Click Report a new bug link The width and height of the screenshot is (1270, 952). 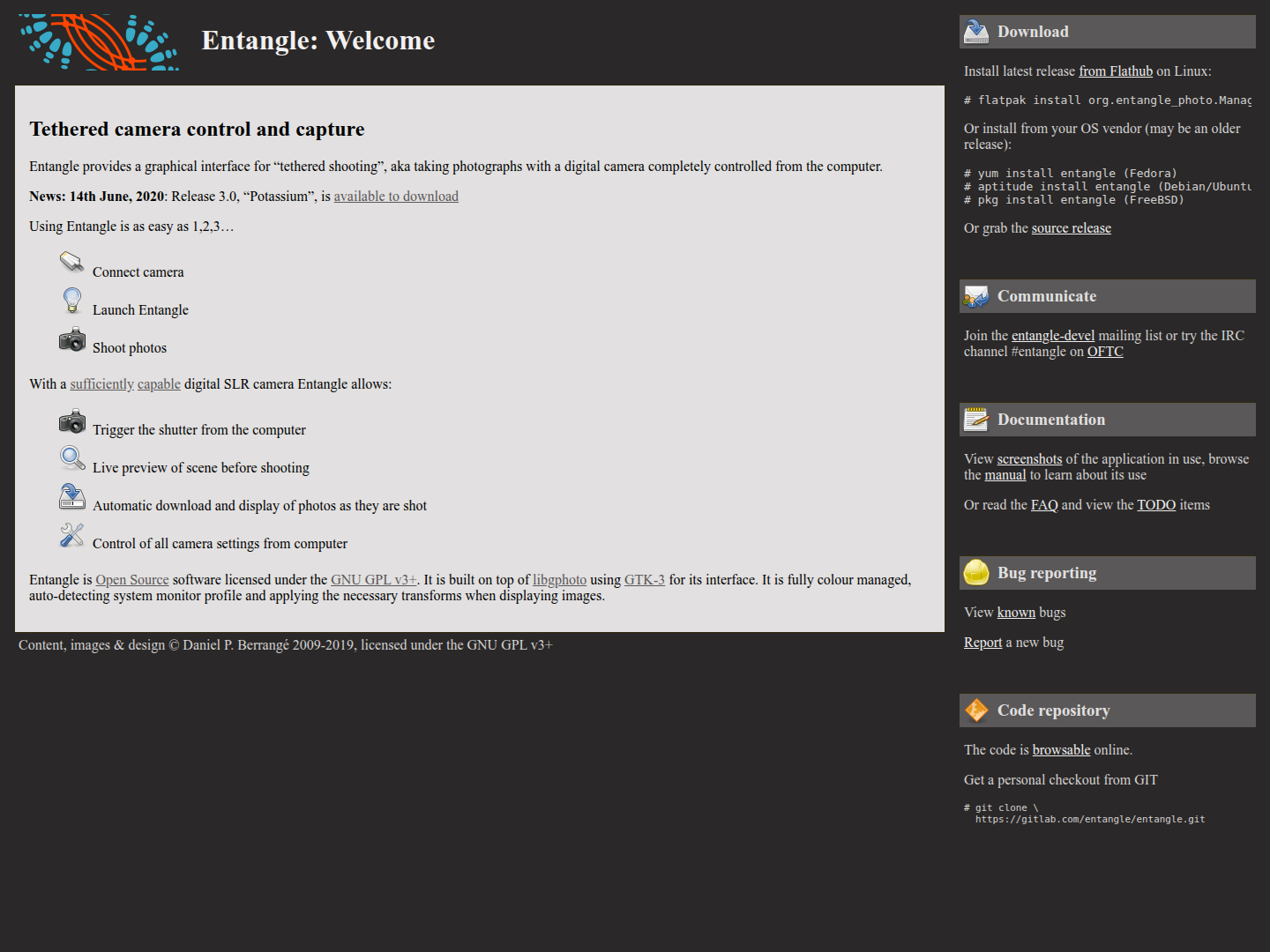point(982,643)
